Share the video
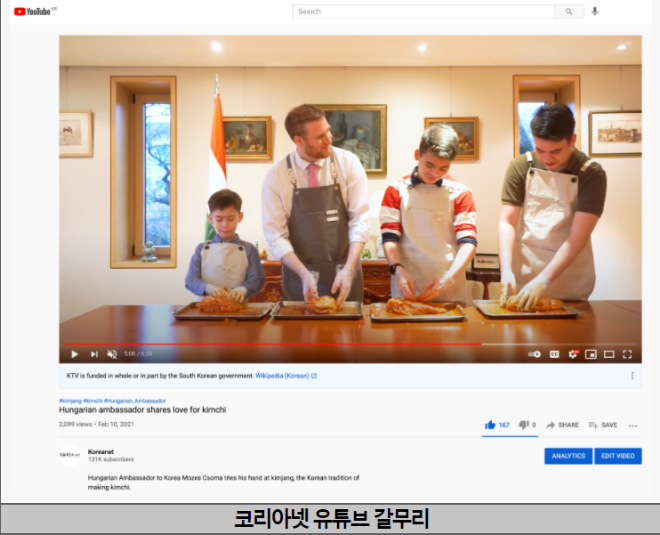 (x=562, y=425)
